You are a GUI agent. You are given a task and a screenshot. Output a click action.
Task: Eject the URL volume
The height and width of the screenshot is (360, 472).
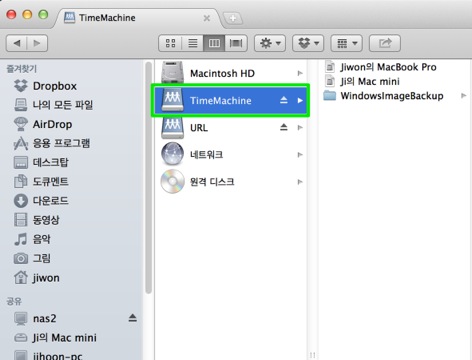click(284, 127)
